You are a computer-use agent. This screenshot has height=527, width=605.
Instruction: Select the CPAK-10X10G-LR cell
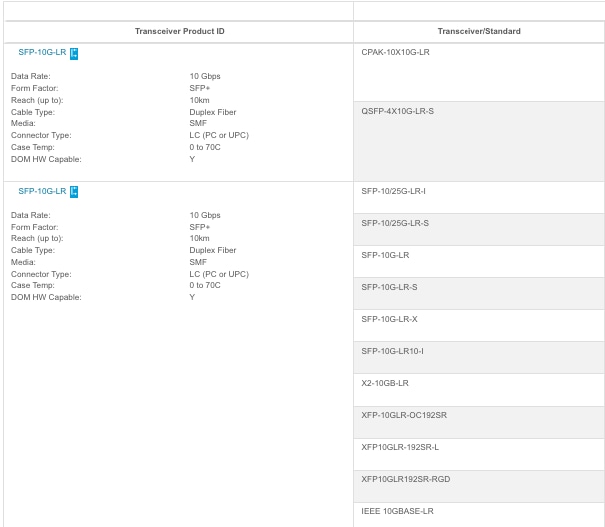tap(479, 72)
